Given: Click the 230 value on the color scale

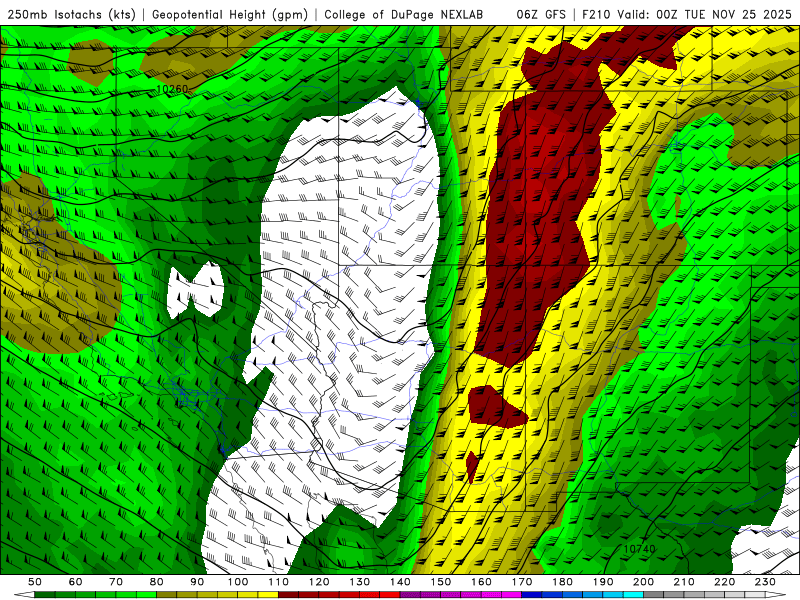Looking at the screenshot, I should [x=765, y=582].
